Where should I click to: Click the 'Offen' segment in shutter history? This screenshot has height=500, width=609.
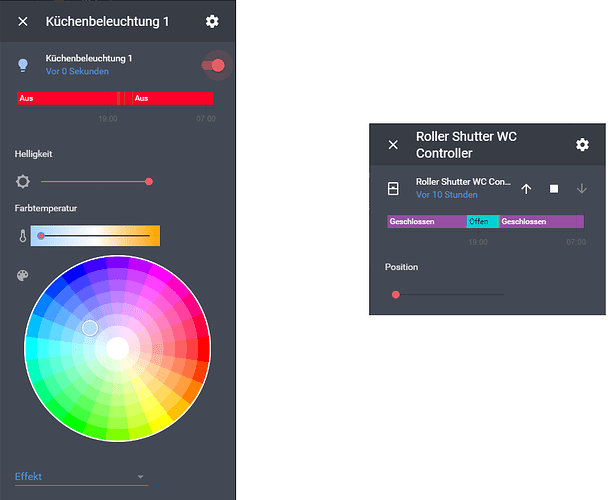coord(482,221)
